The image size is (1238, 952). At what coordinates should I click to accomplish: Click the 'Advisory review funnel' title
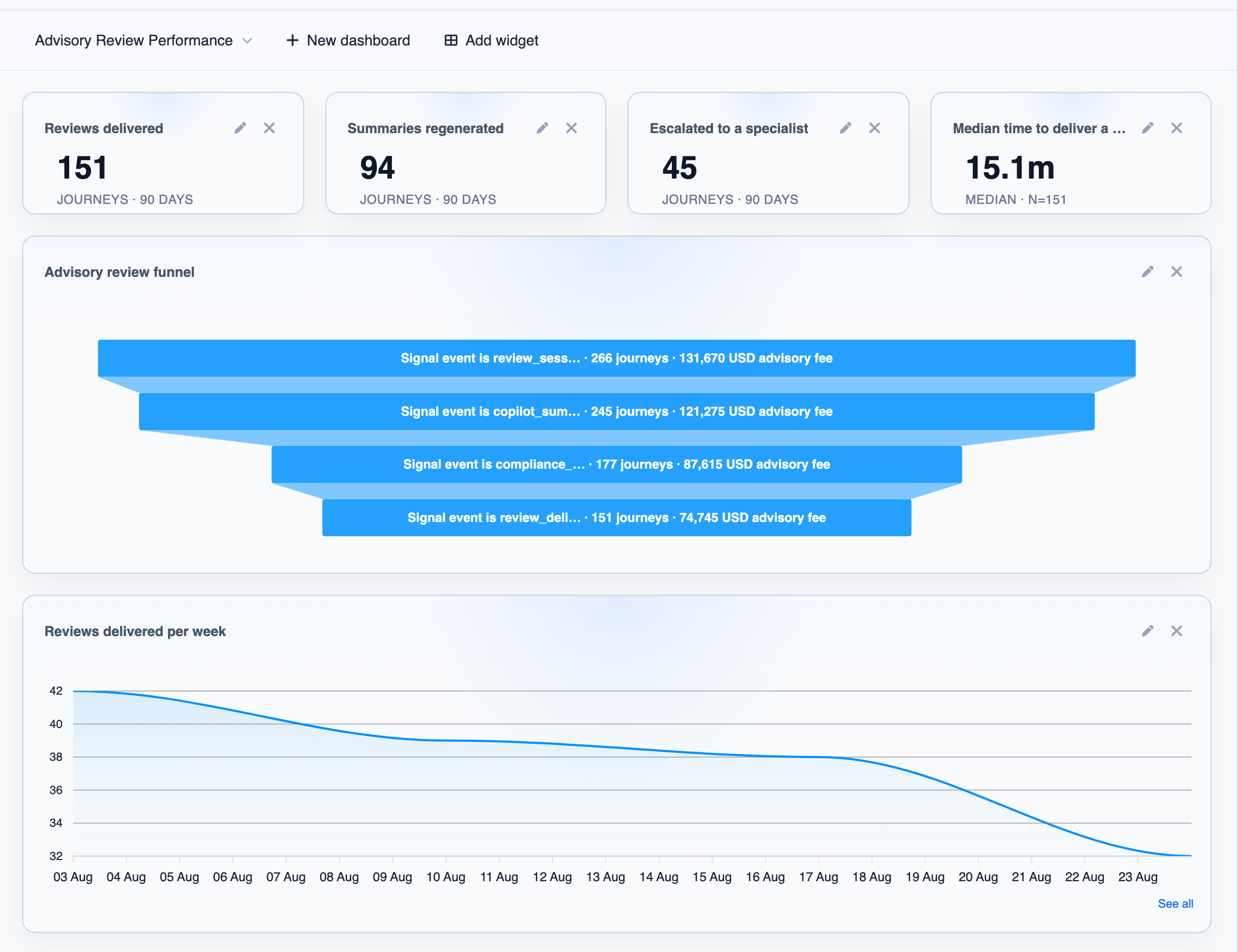tap(119, 272)
